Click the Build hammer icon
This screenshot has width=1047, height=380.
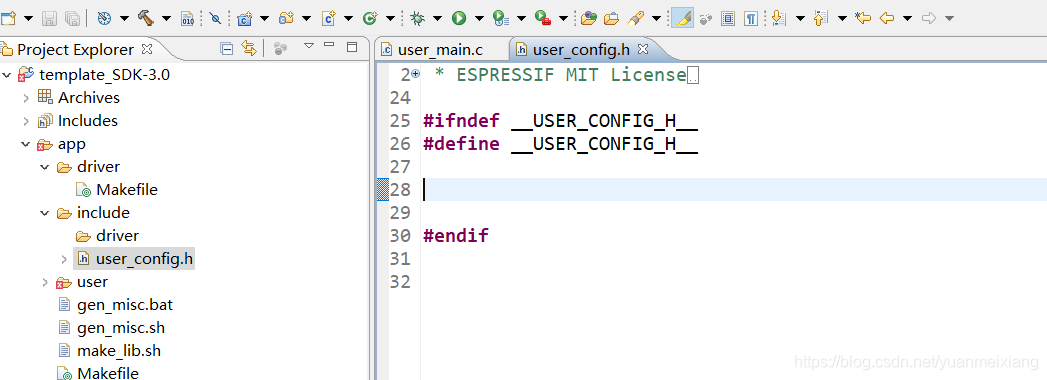tap(146, 18)
